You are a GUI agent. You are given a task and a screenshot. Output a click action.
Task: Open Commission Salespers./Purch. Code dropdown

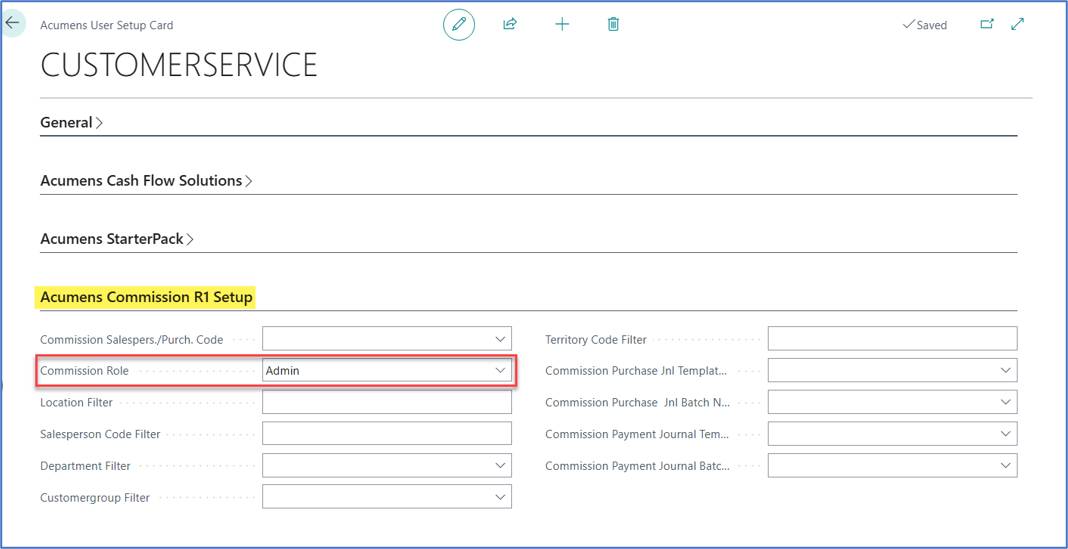501,339
